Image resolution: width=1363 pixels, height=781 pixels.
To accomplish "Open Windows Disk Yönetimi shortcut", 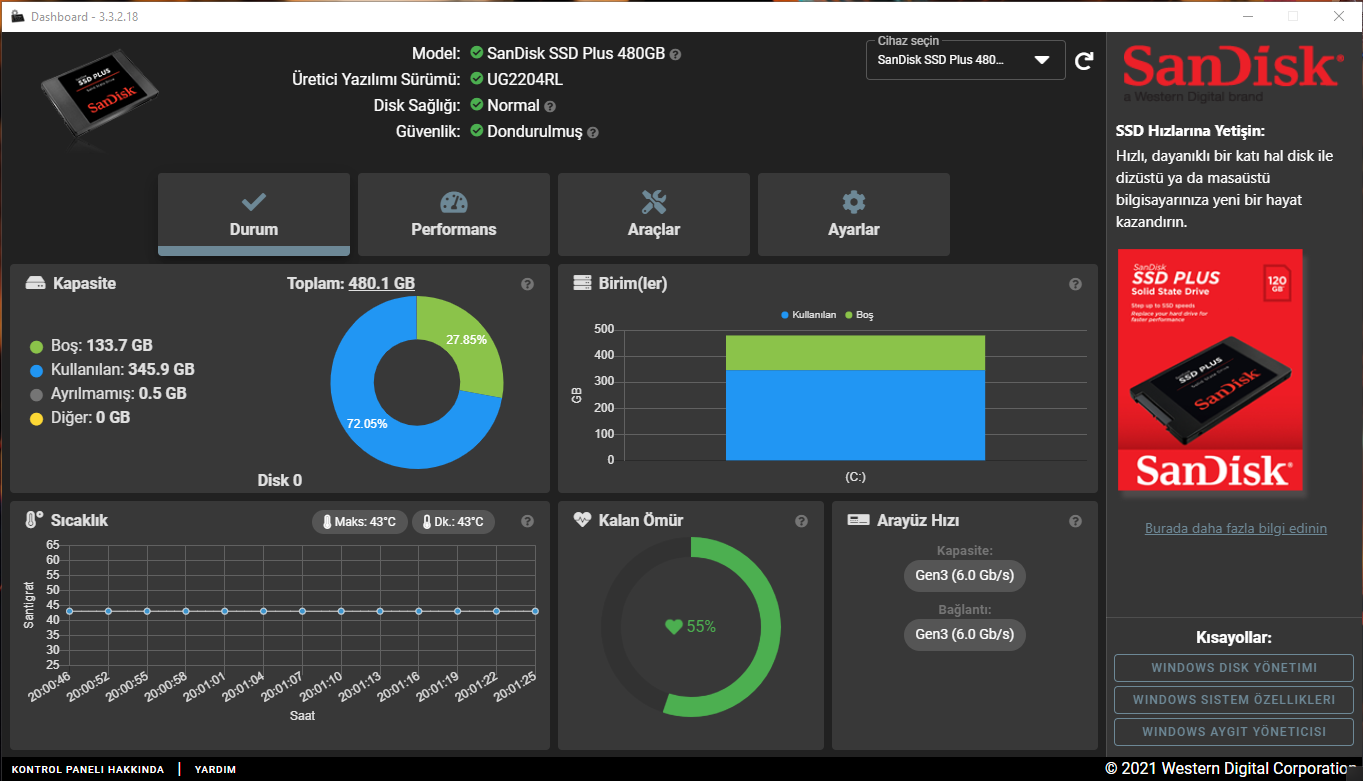I will point(1234,668).
